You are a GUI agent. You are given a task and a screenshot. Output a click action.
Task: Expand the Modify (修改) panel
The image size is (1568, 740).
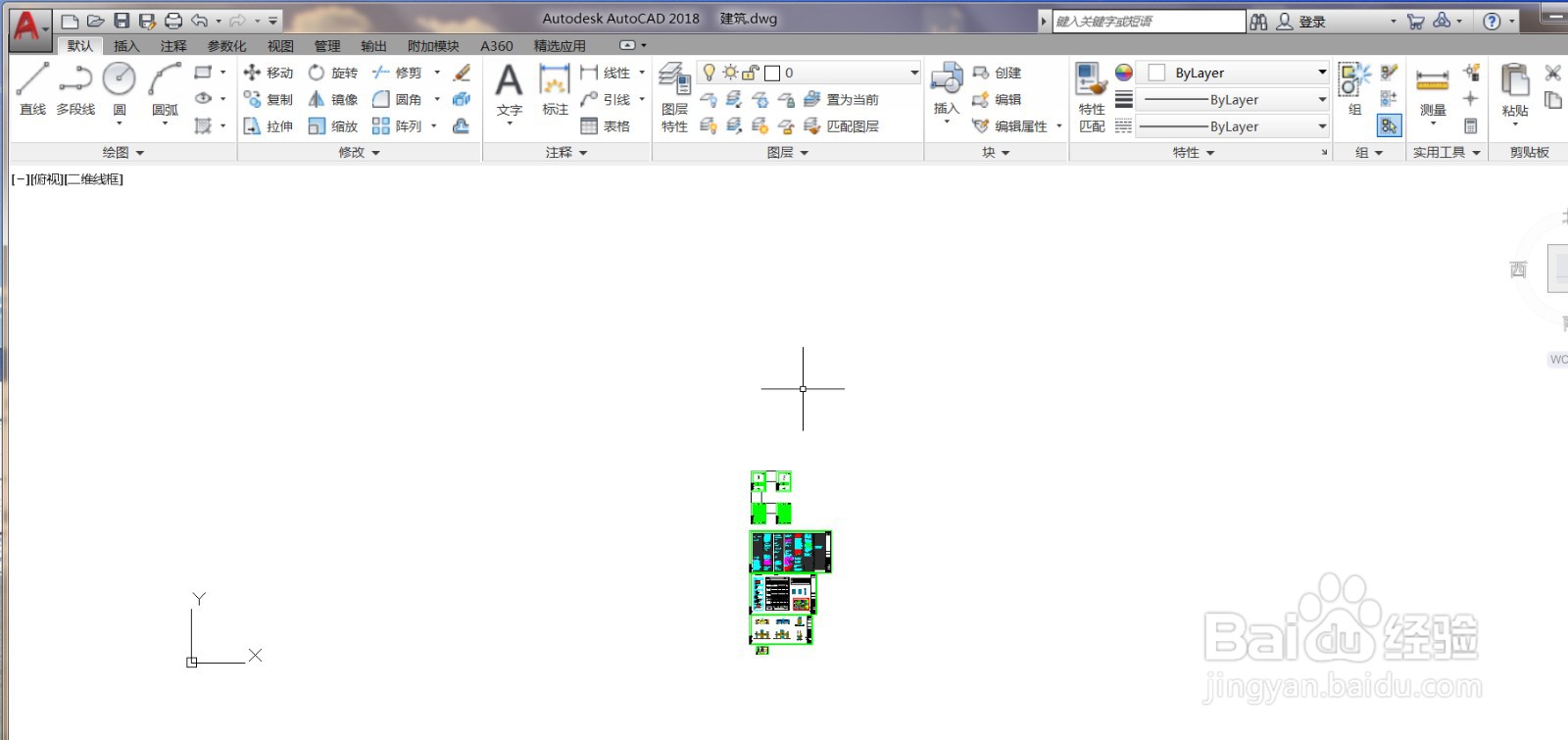[359, 152]
